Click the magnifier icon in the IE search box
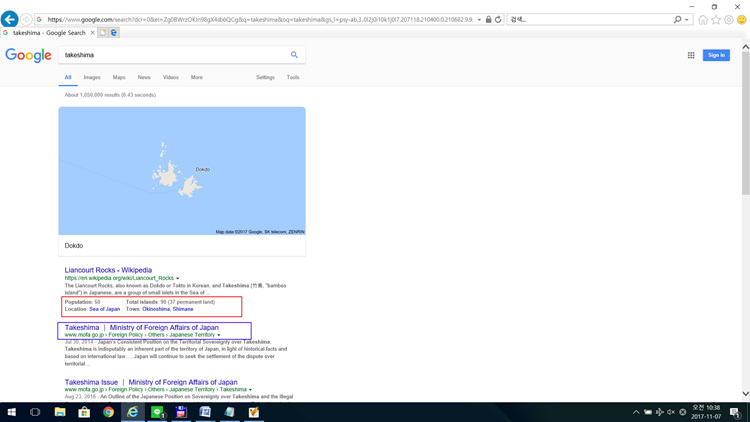750x422 pixels. point(677,20)
